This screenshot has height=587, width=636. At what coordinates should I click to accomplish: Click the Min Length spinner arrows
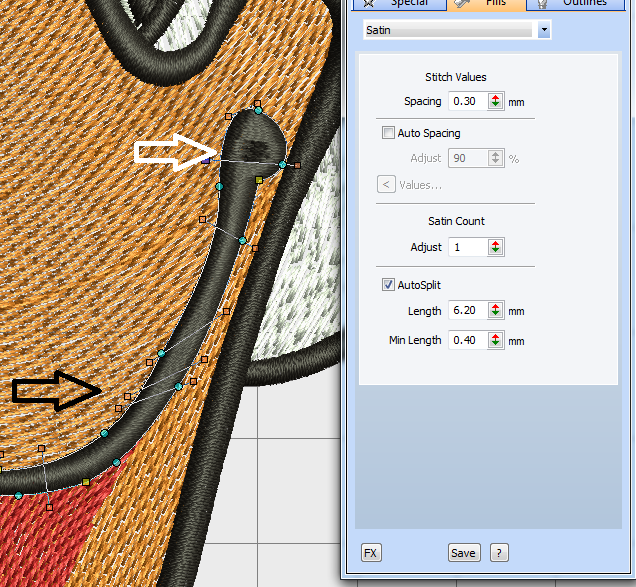[x=495, y=340]
